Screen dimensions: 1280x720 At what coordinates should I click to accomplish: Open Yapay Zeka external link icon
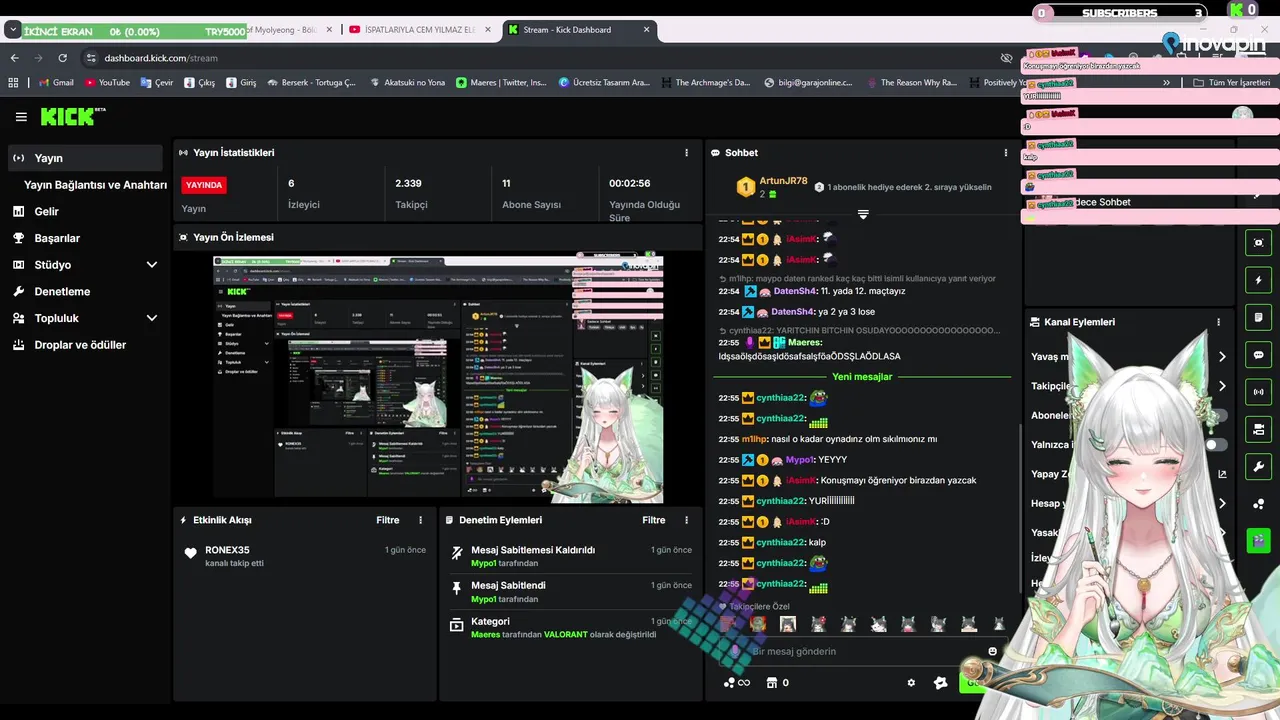(x=1222, y=474)
